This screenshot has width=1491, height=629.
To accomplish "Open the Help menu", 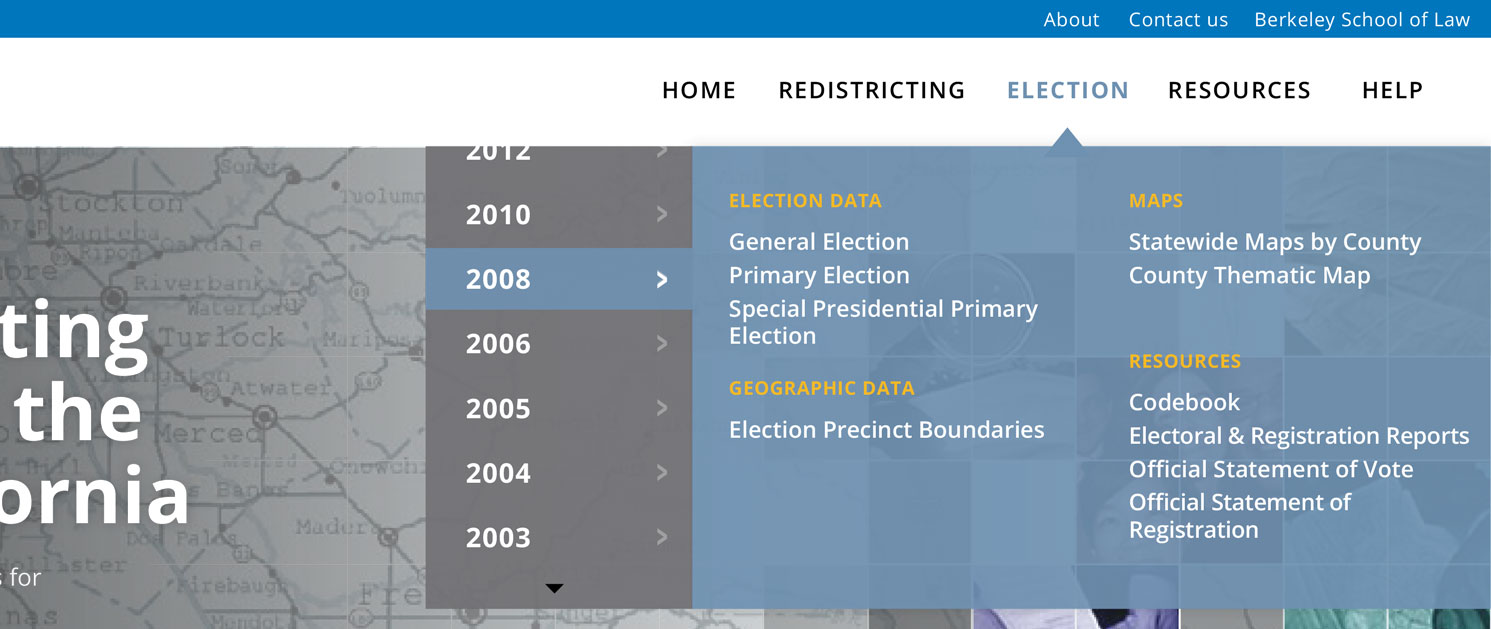I will (1392, 90).
